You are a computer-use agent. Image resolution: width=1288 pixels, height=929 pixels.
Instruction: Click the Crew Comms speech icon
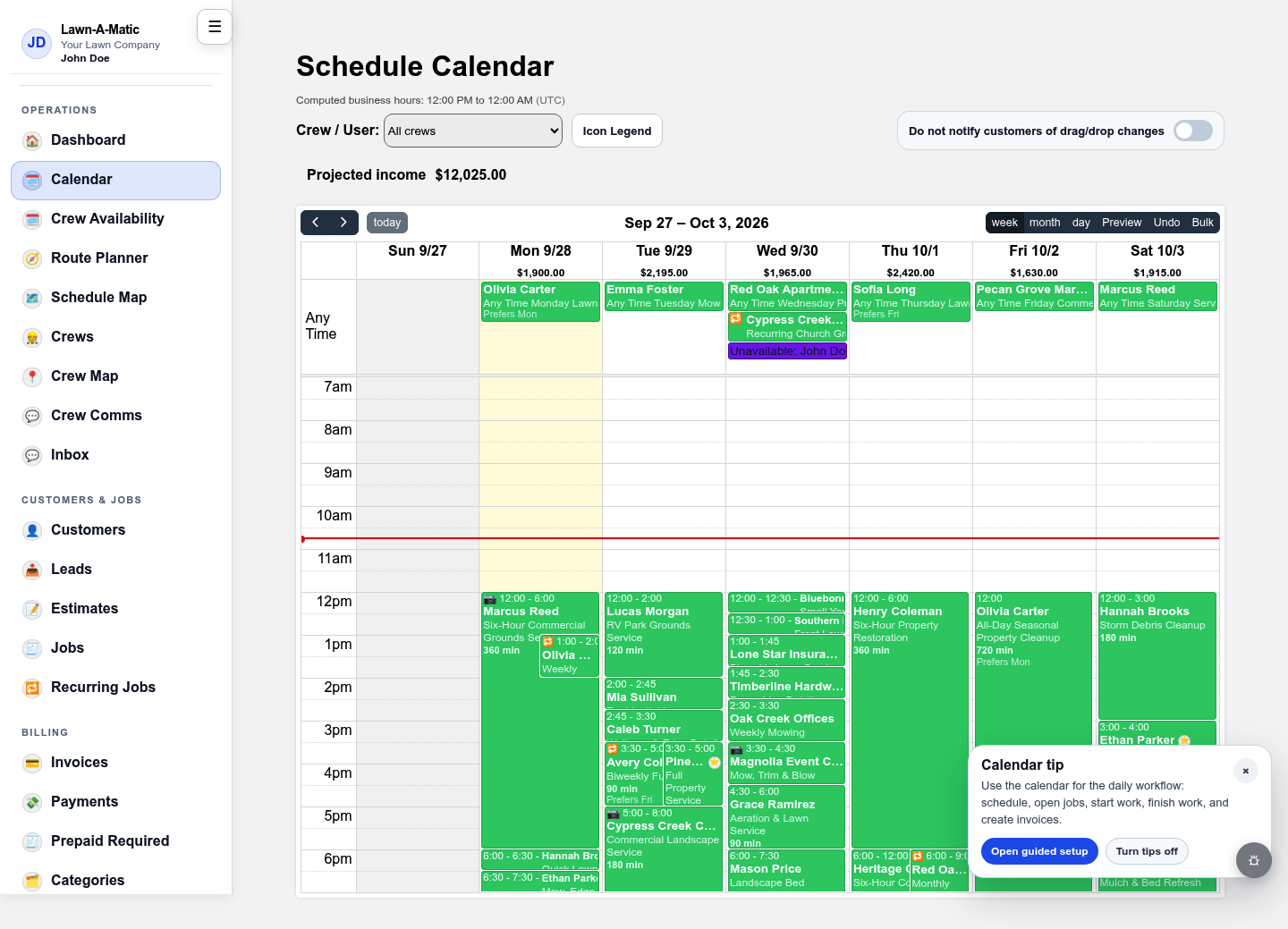pos(32,416)
